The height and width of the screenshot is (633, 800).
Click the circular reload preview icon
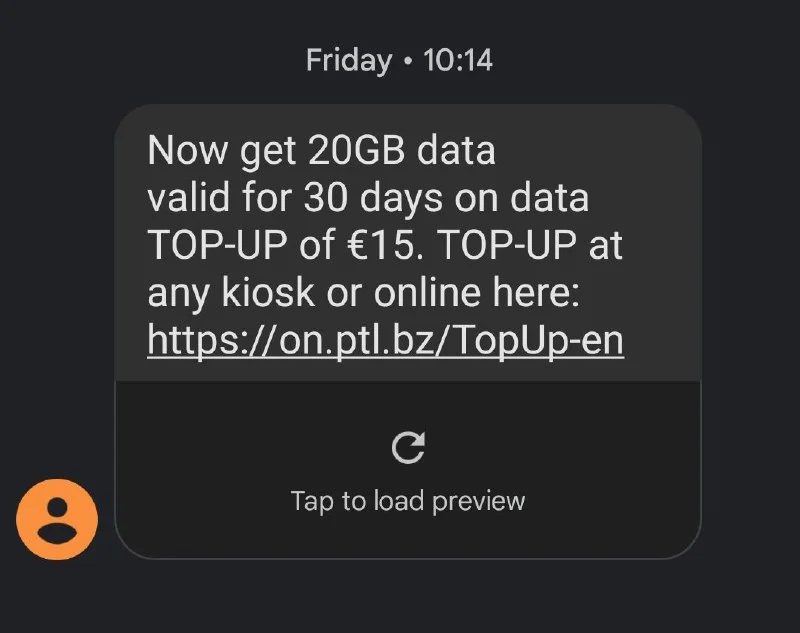[407, 447]
